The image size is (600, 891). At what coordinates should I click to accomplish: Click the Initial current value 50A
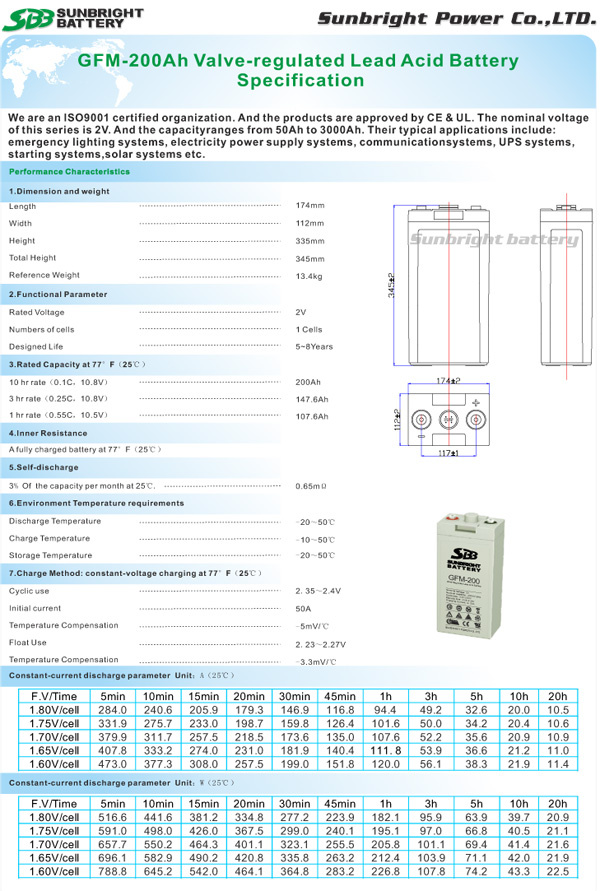[x=303, y=609]
